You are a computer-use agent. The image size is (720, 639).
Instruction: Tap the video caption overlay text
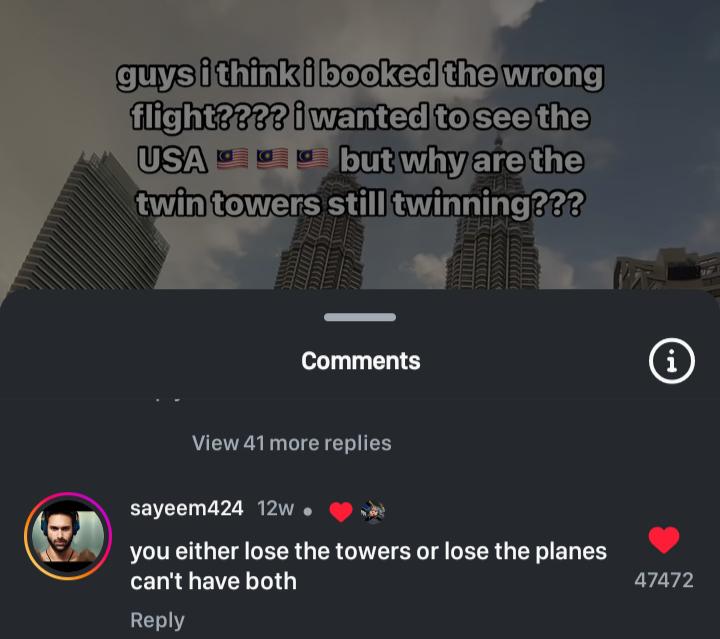(x=360, y=139)
